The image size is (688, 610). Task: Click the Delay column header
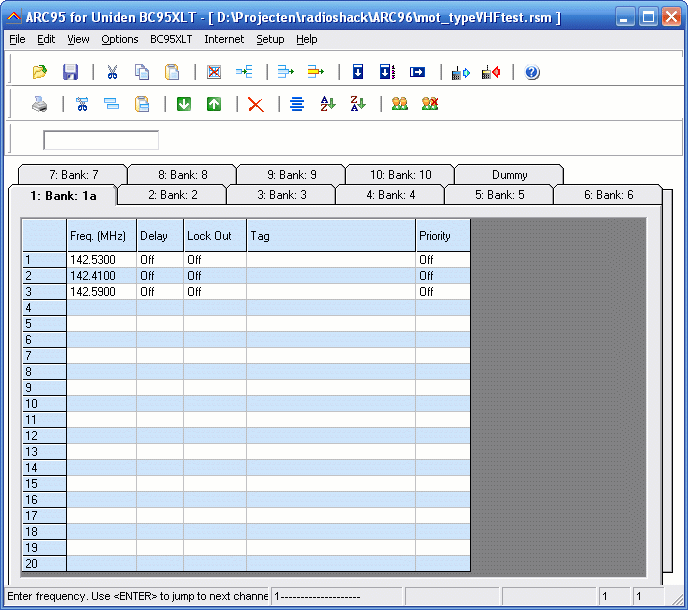point(160,236)
